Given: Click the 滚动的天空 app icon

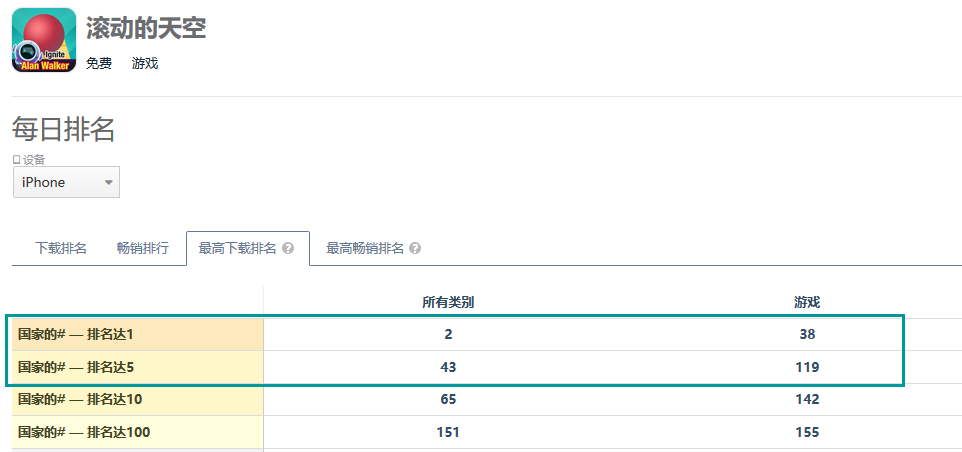Looking at the screenshot, I should click(x=44, y=40).
